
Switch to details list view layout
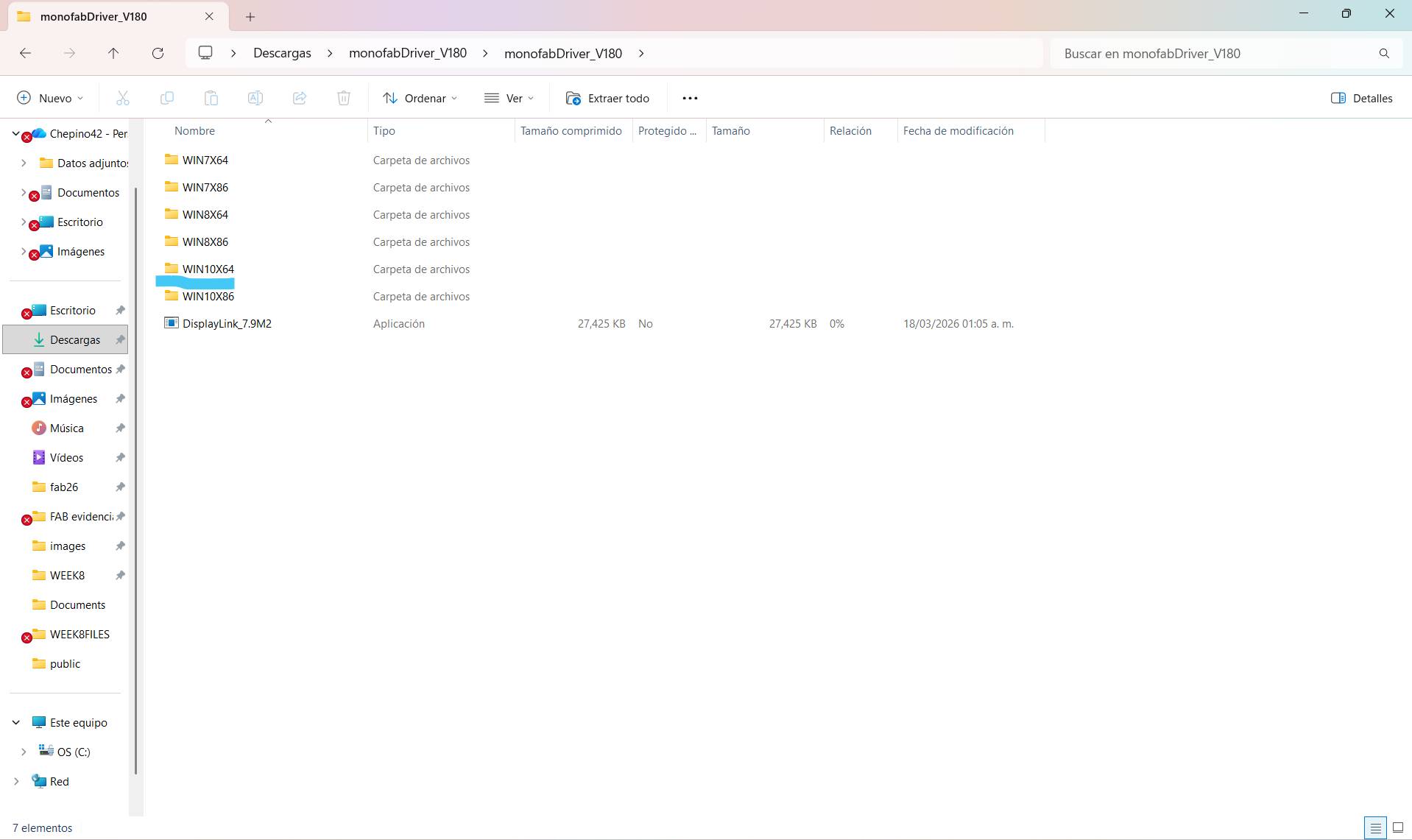[x=1375, y=827]
